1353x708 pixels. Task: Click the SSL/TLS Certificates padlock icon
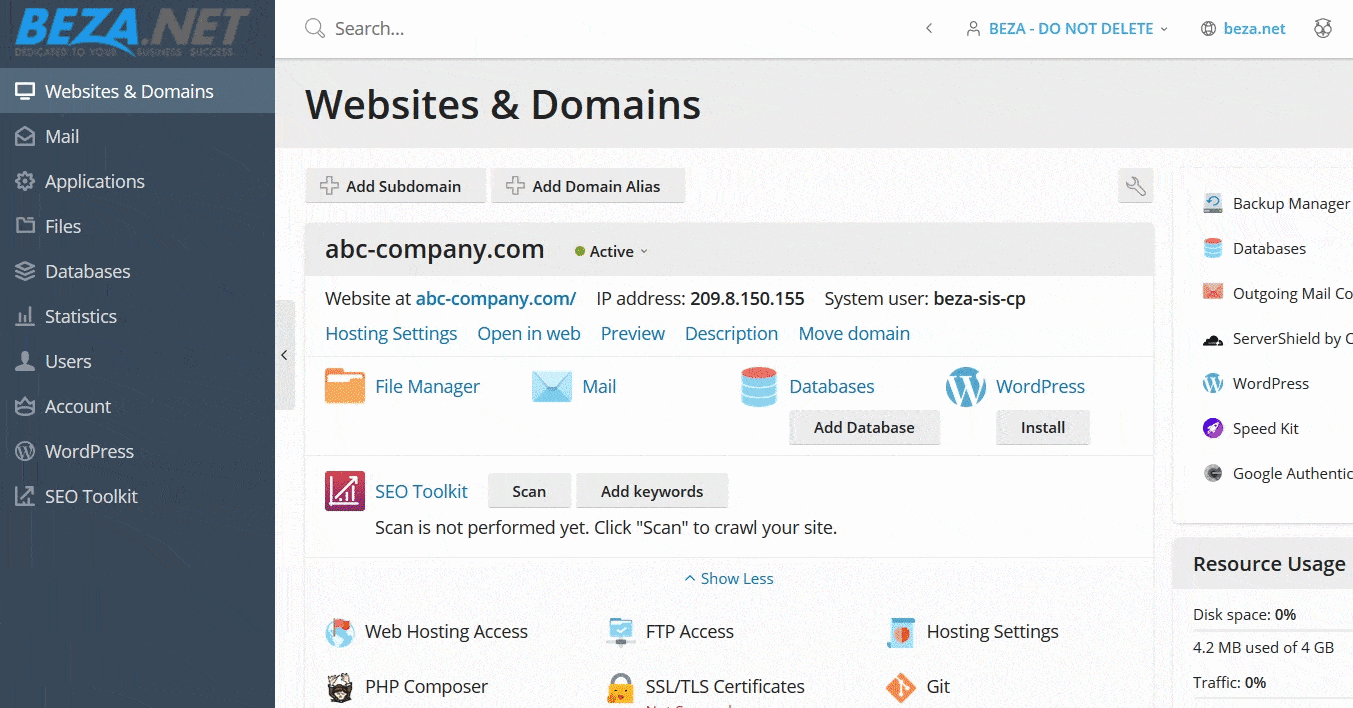pos(621,688)
